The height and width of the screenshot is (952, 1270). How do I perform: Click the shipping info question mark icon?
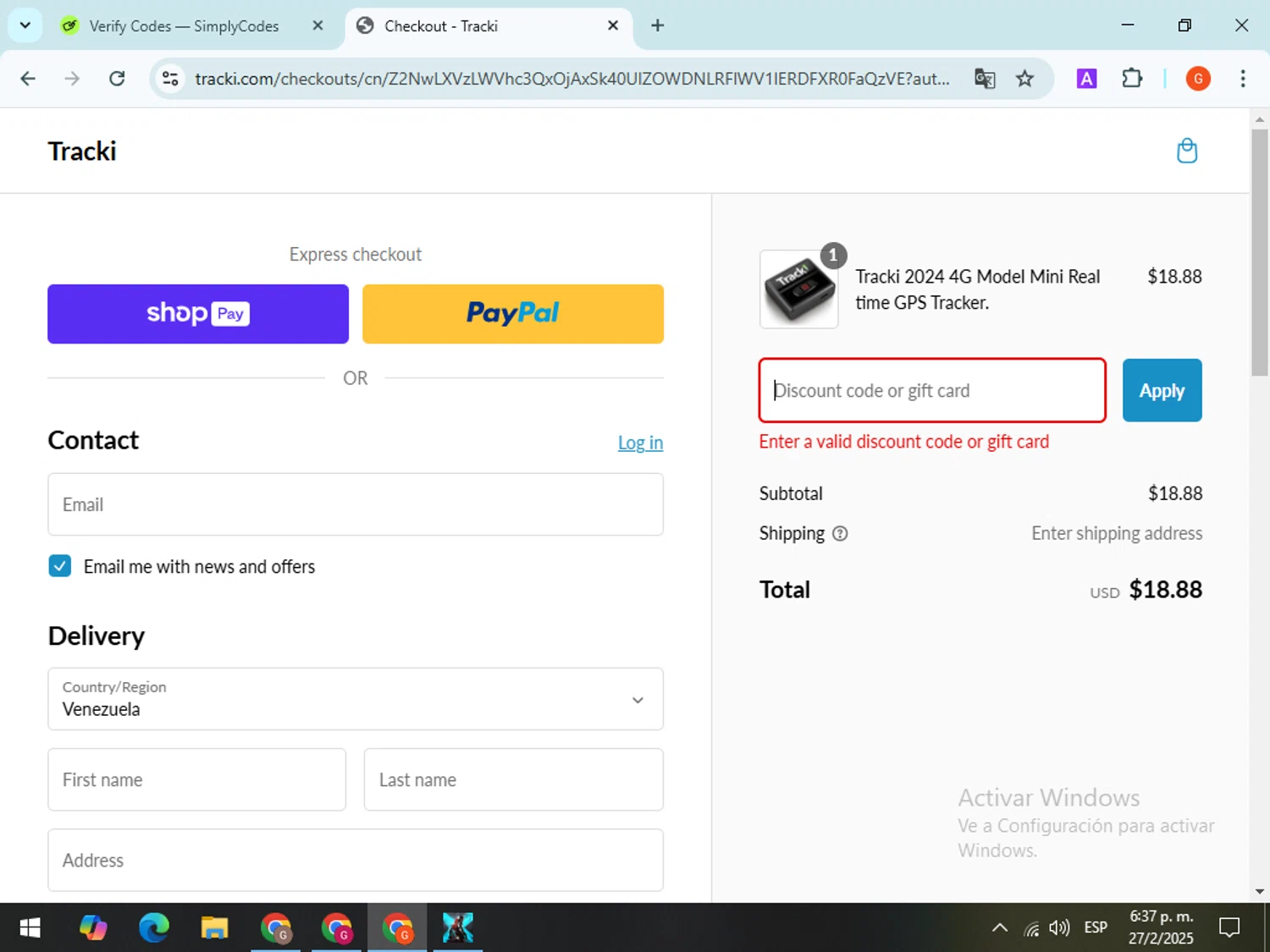[840, 534]
